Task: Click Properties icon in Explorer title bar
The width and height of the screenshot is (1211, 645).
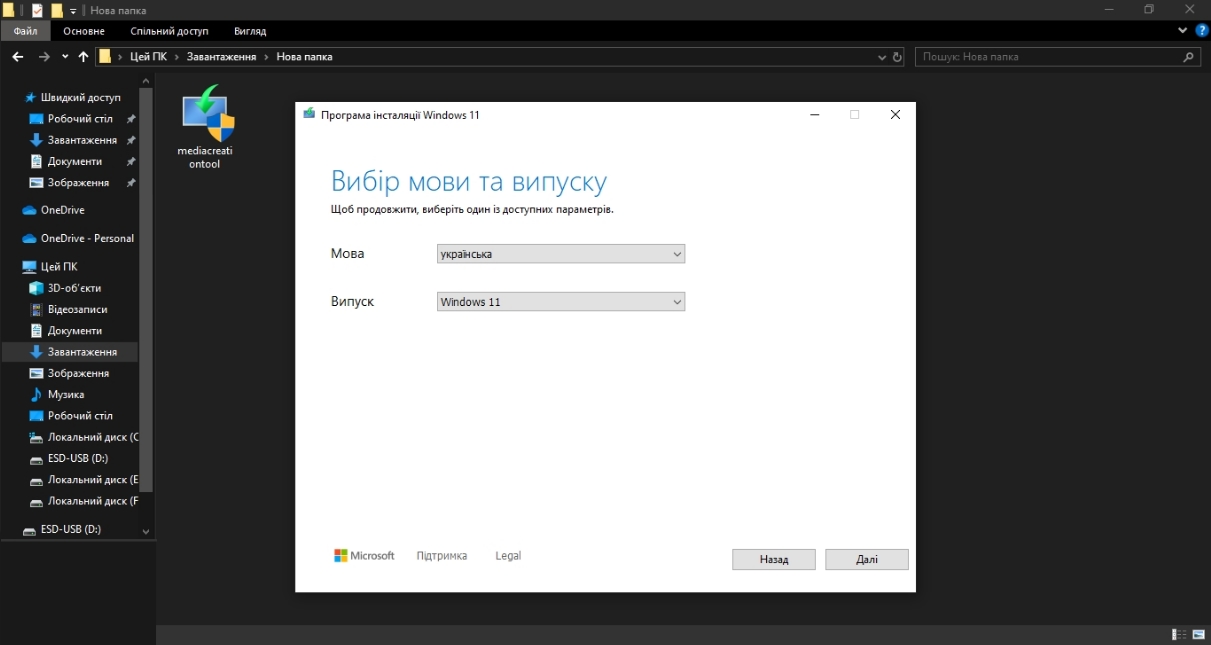Action: (x=37, y=10)
